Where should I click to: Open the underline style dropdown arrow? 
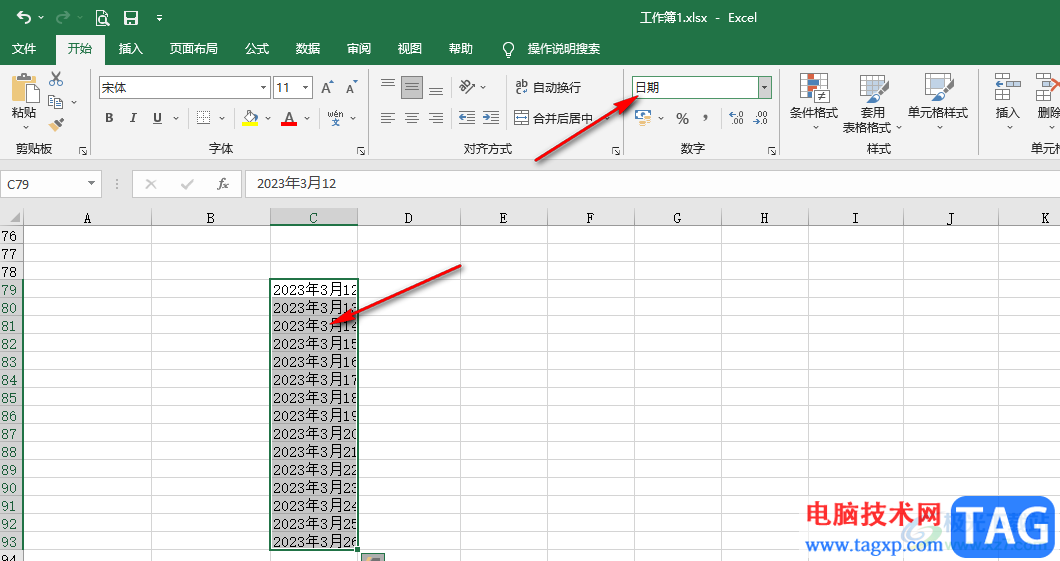click(x=176, y=118)
